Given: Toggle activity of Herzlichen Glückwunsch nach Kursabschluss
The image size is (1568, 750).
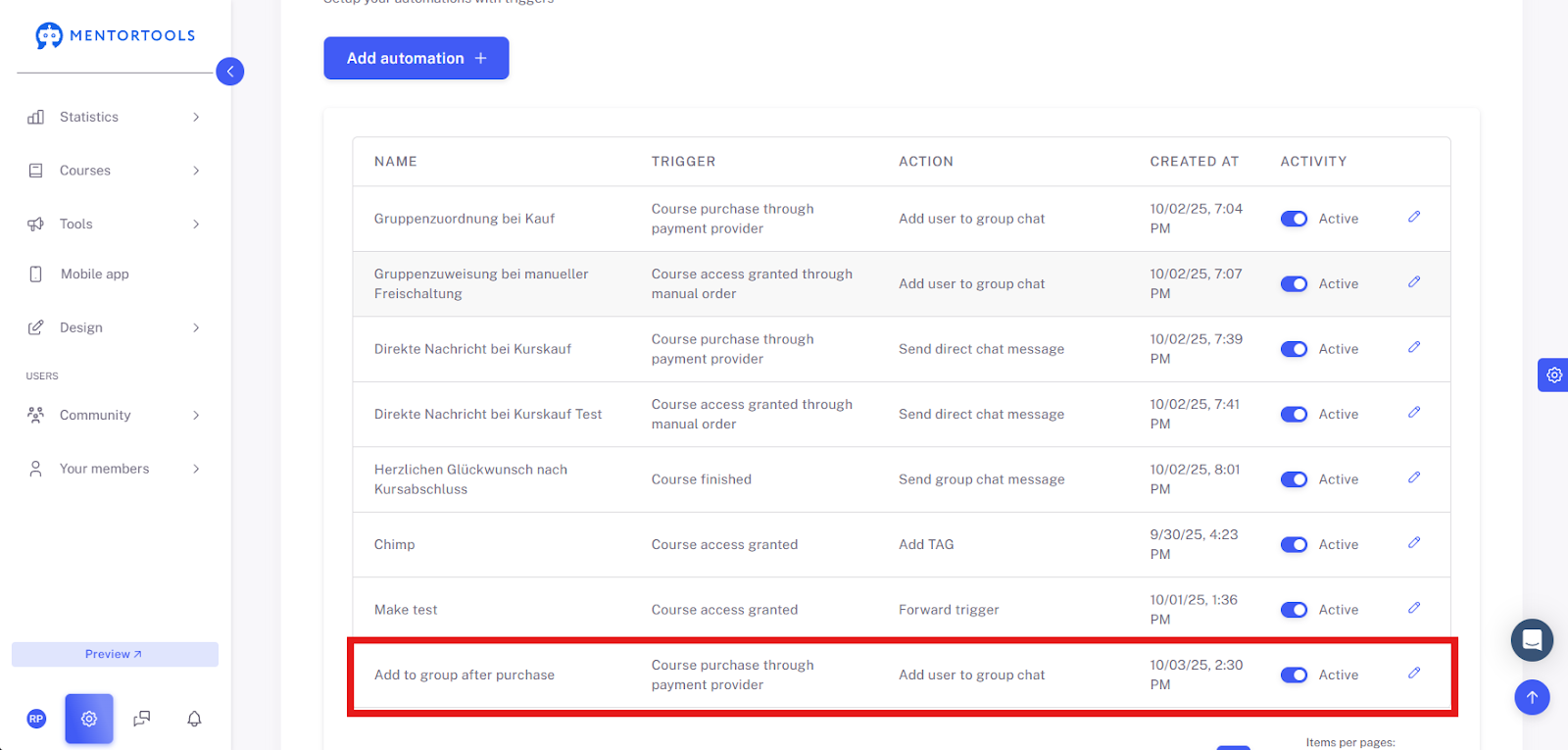Looking at the screenshot, I should [1294, 479].
